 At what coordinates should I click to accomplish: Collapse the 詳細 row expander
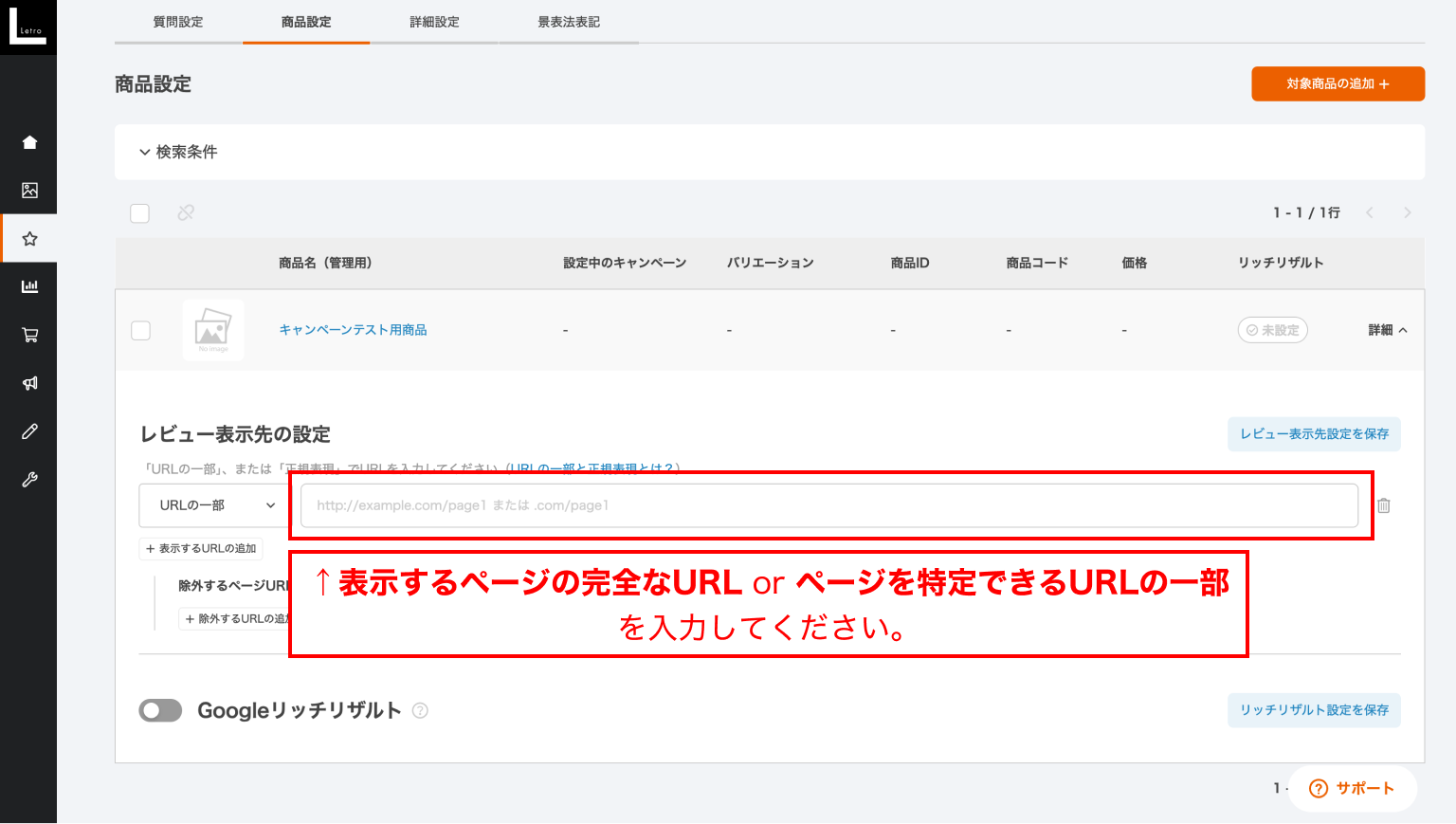pos(1387,330)
